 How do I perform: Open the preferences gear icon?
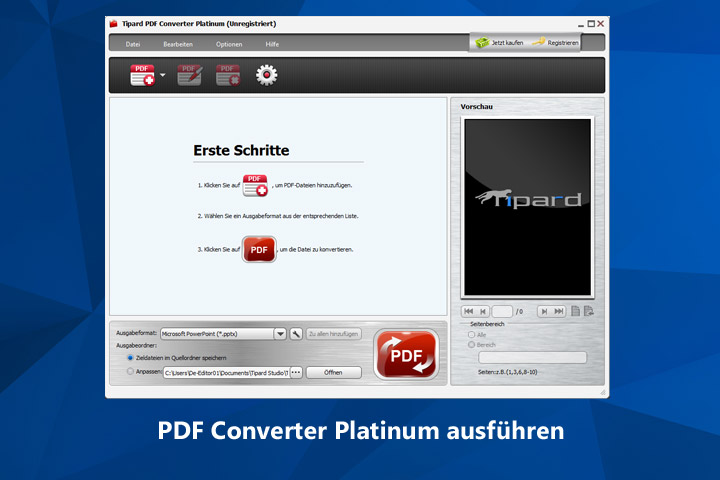267,75
